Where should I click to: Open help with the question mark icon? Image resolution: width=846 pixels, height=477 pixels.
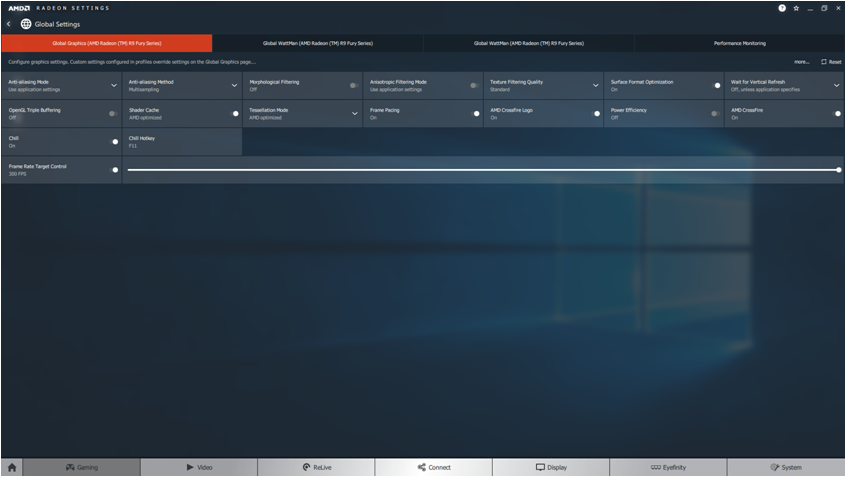pos(782,8)
